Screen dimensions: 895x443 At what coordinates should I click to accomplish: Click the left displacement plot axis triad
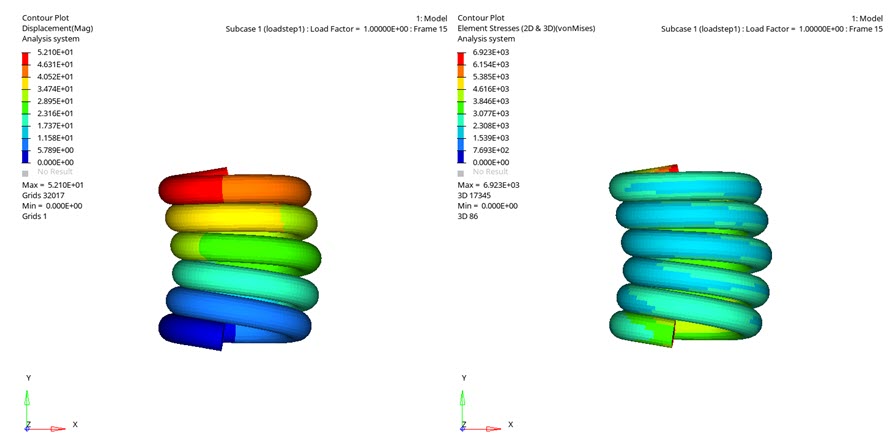point(32,405)
